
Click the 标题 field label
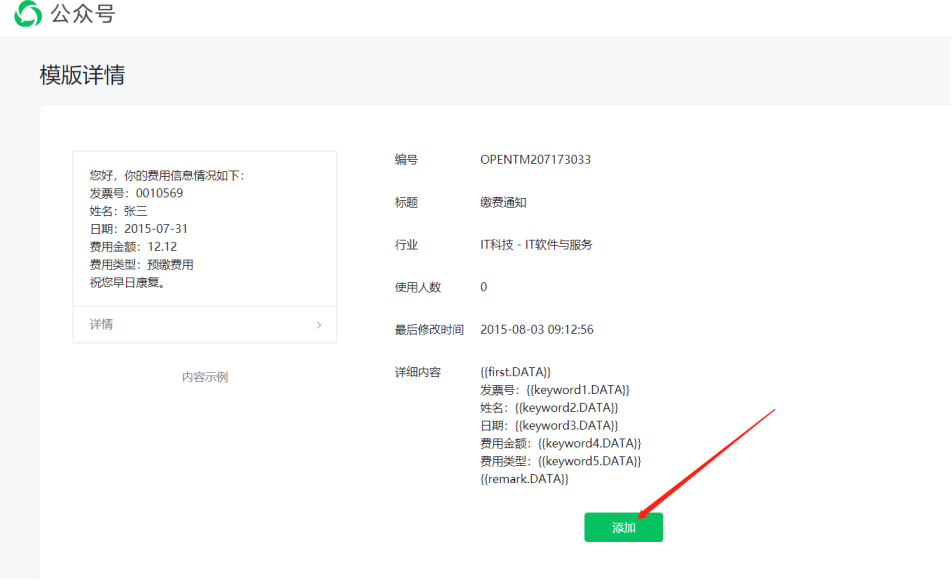[x=406, y=202]
